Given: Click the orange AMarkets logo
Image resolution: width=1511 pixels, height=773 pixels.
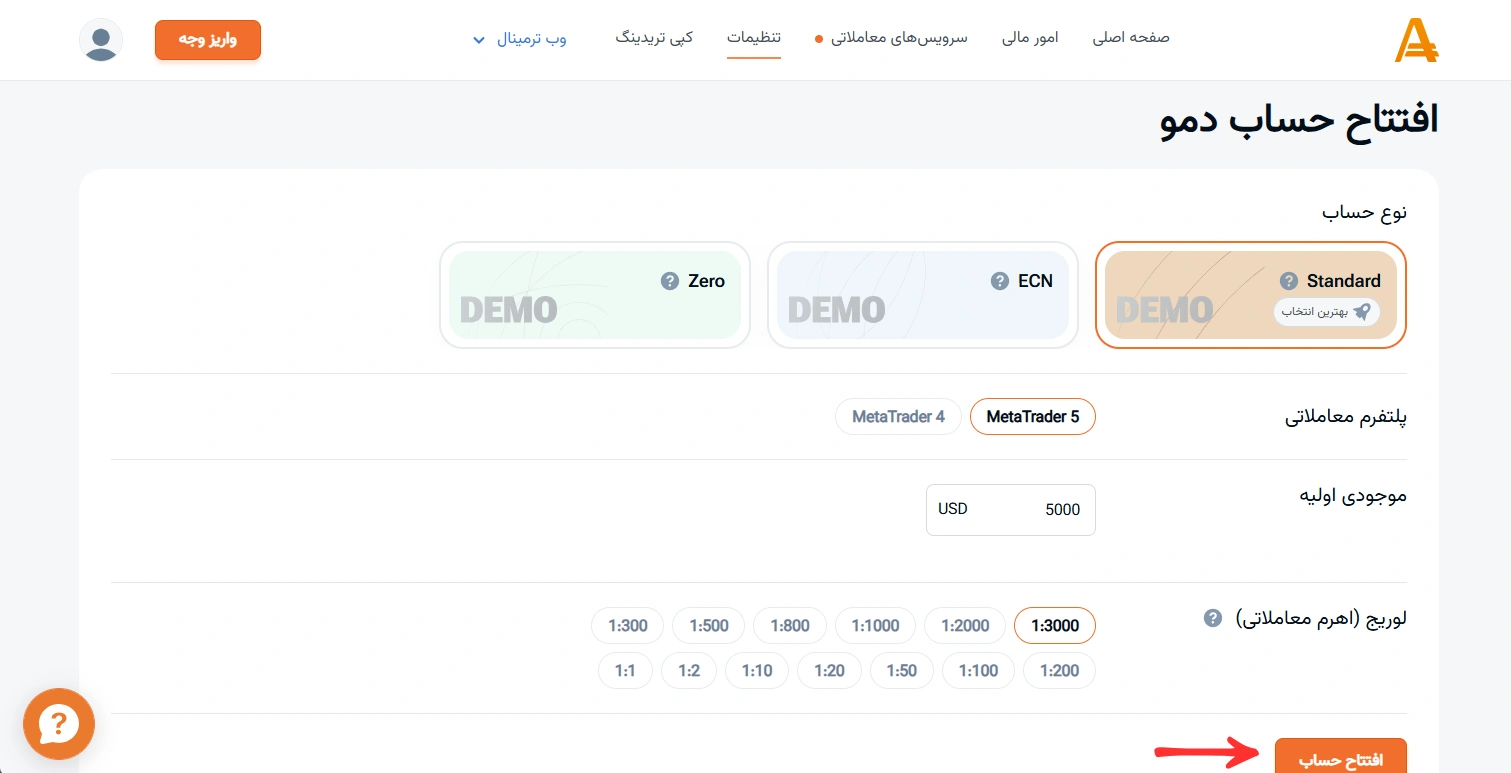Looking at the screenshot, I should point(1416,41).
